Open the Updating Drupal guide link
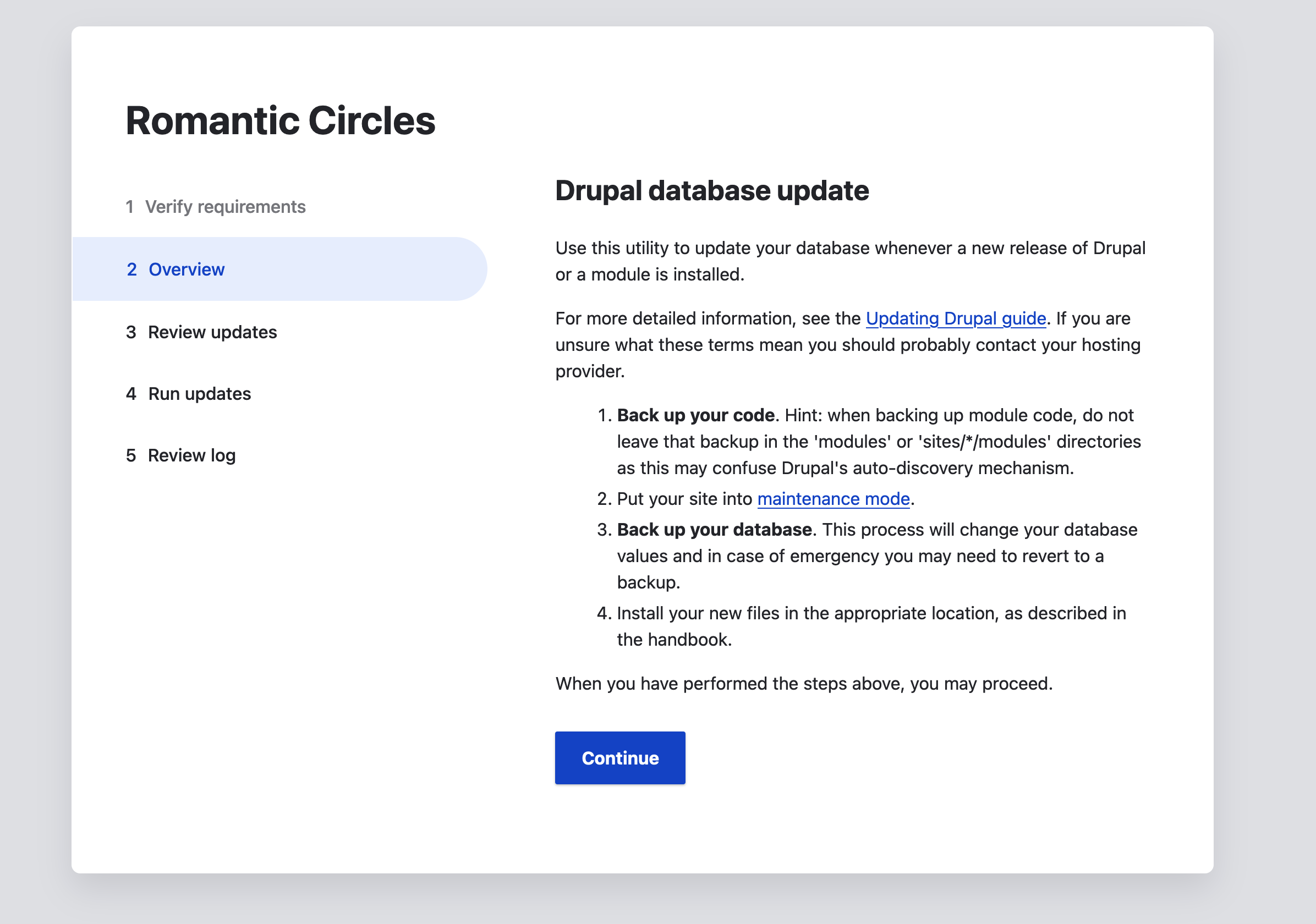Viewport: 1316px width, 924px height. pos(956,318)
